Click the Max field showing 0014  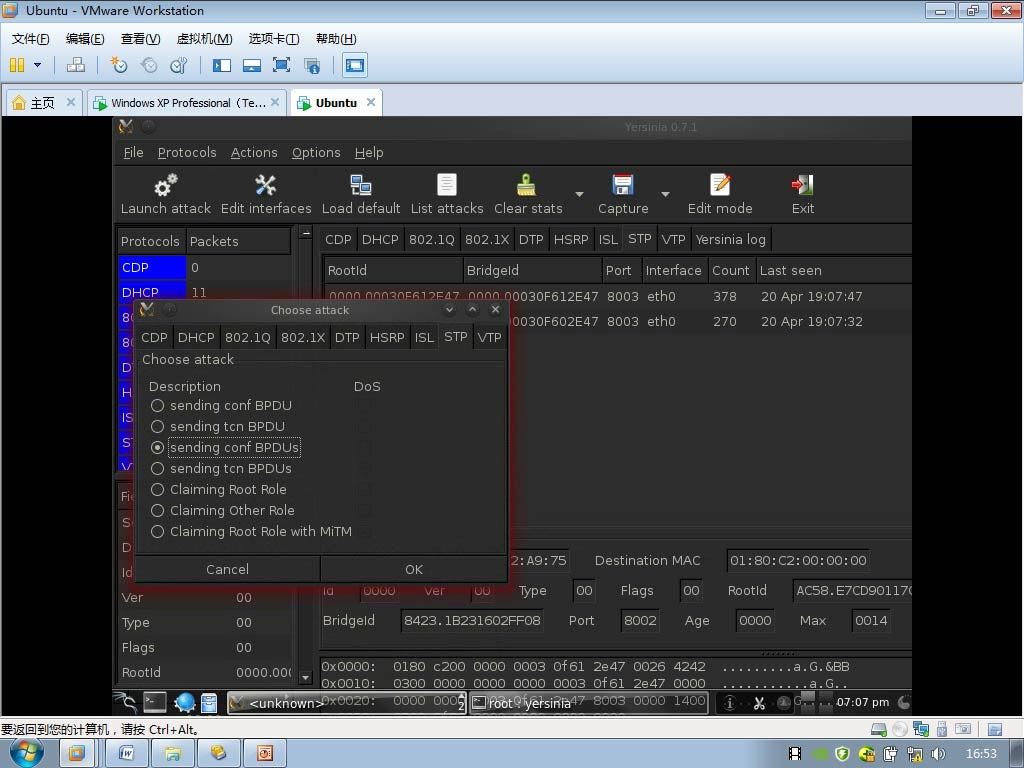coord(871,620)
